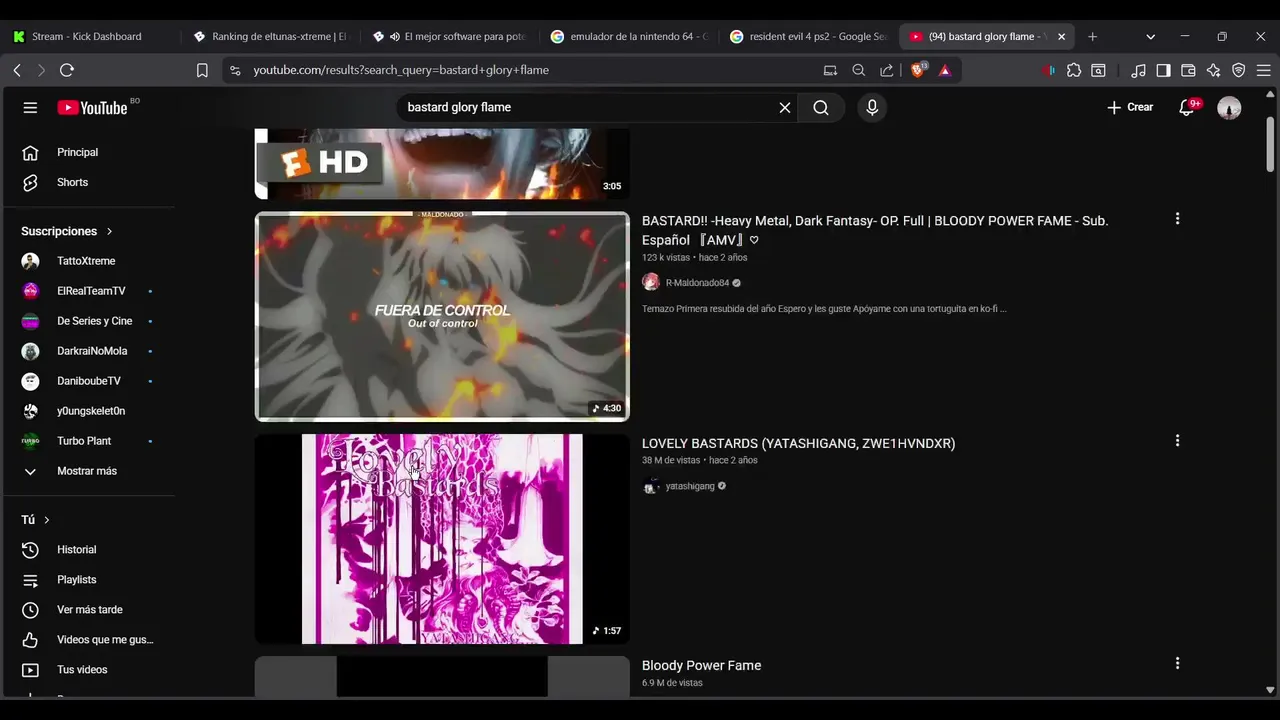Open account avatar menu
The height and width of the screenshot is (720, 1280).
tap(1229, 108)
